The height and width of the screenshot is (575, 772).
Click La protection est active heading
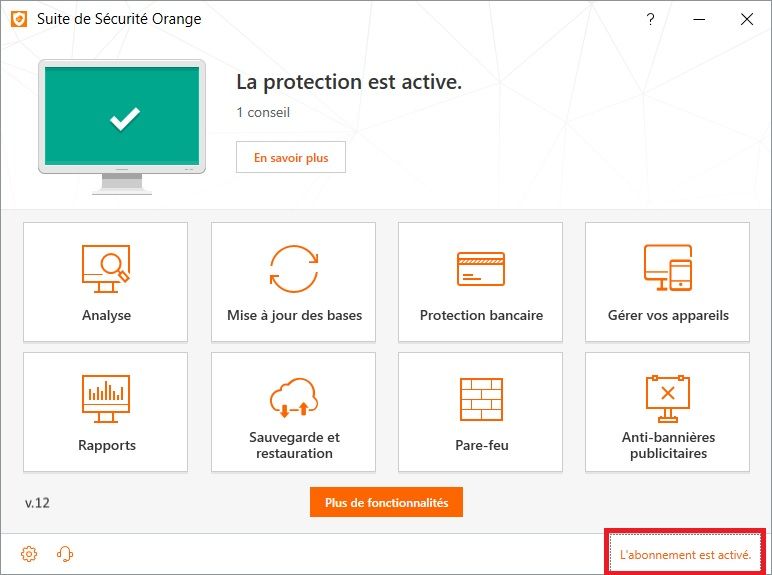tap(349, 82)
